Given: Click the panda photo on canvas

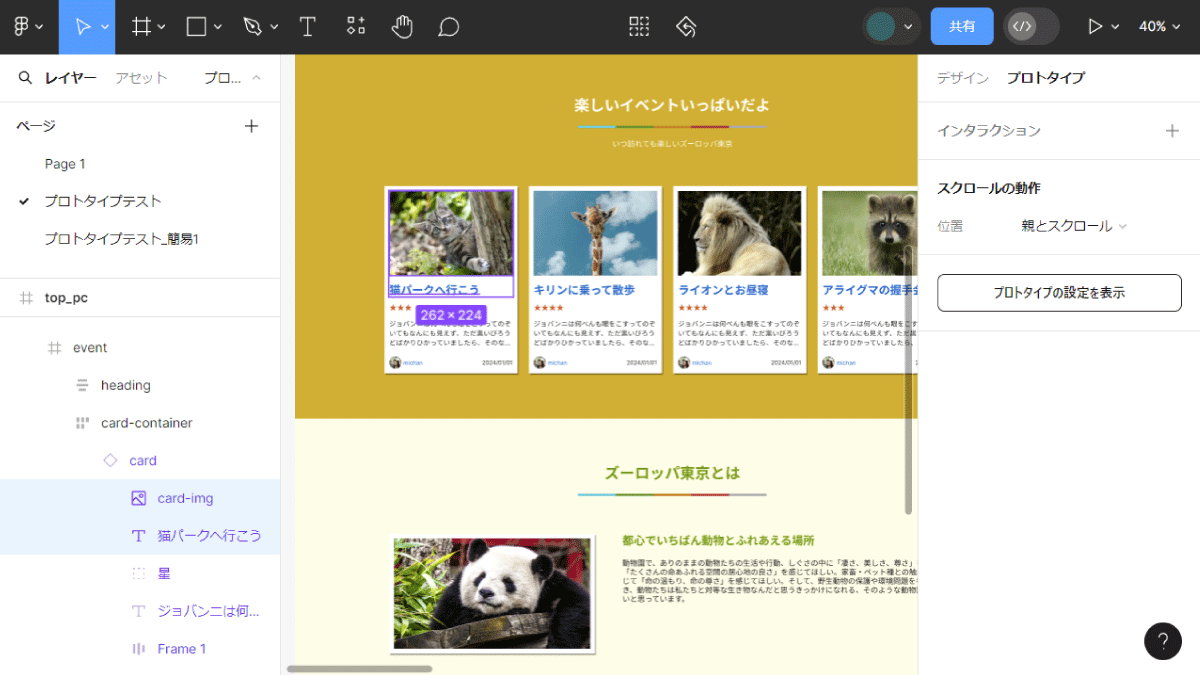Looking at the screenshot, I should point(492,594).
